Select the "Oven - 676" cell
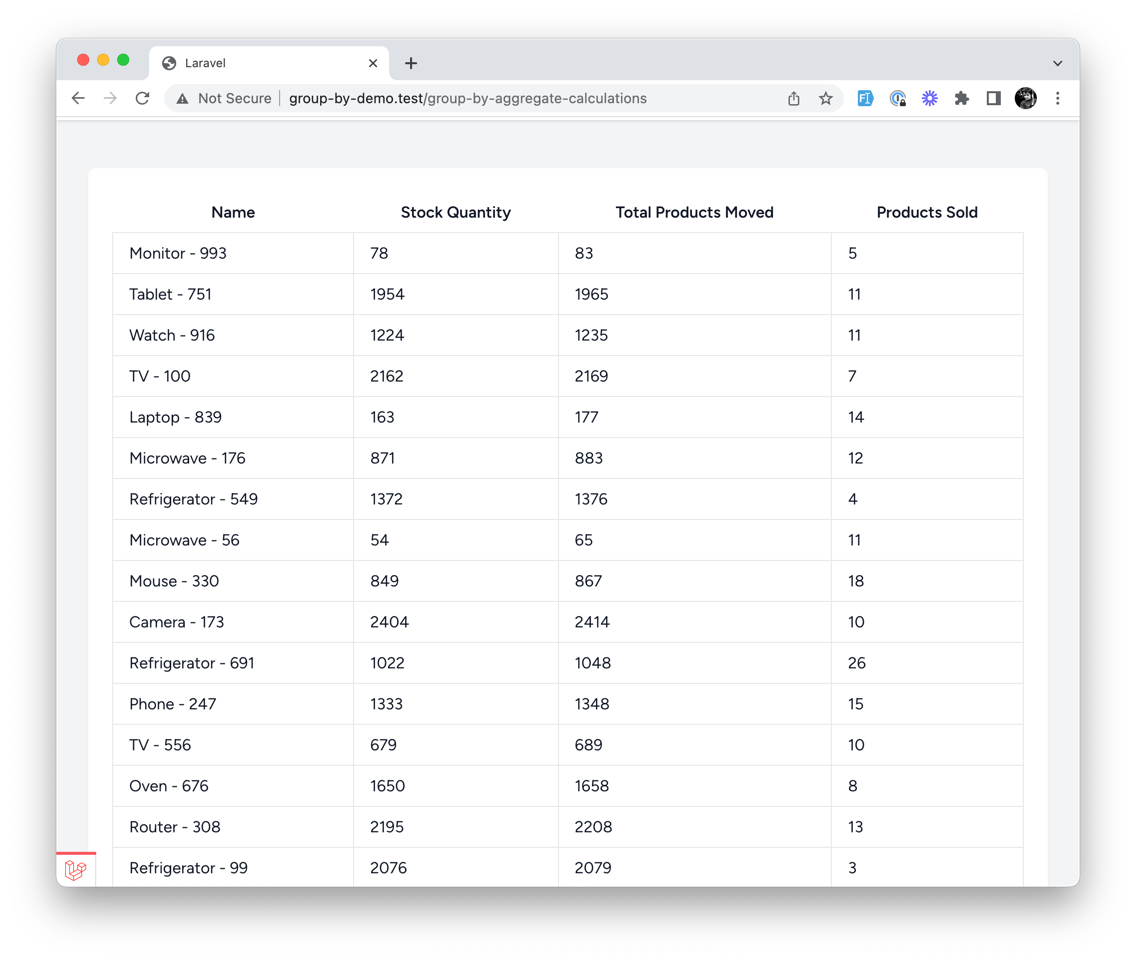 [x=233, y=786]
